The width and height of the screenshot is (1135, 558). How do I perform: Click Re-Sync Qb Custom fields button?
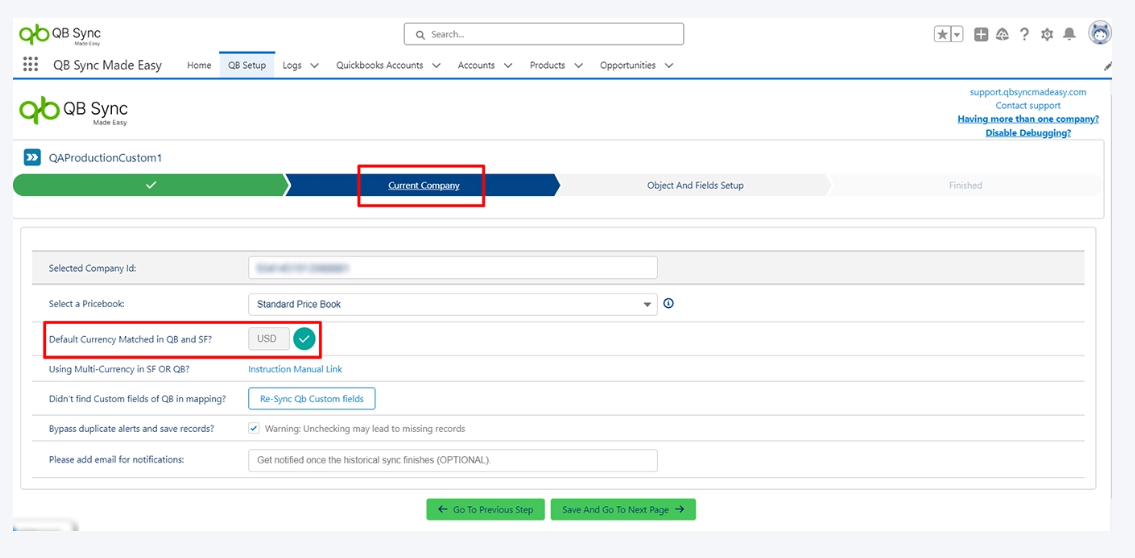click(311, 399)
